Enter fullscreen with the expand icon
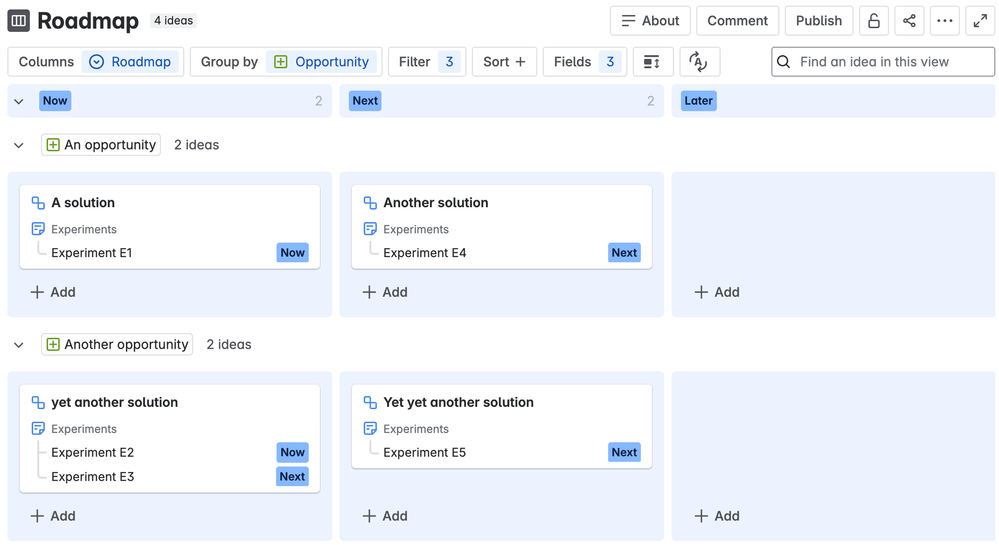Screen dimensions: 999x545 tap(980, 21)
